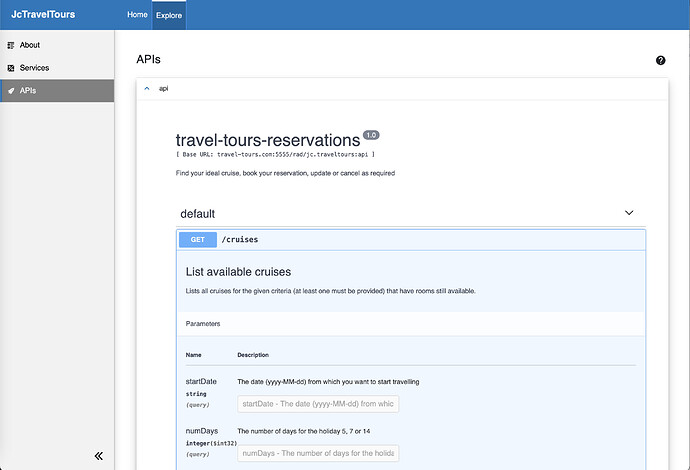Screen dimensions: 690x470
Task: Click the List available cruises heading
Action: [238, 272]
